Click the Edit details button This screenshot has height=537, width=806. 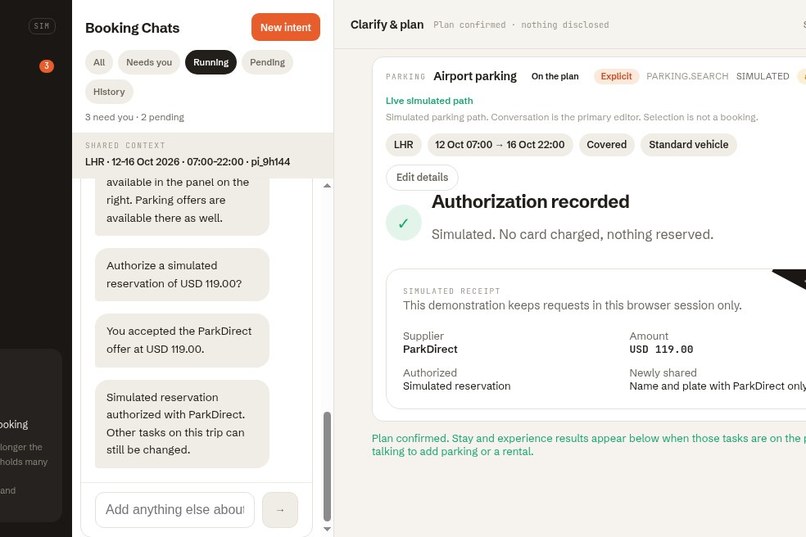pos(422,177)
